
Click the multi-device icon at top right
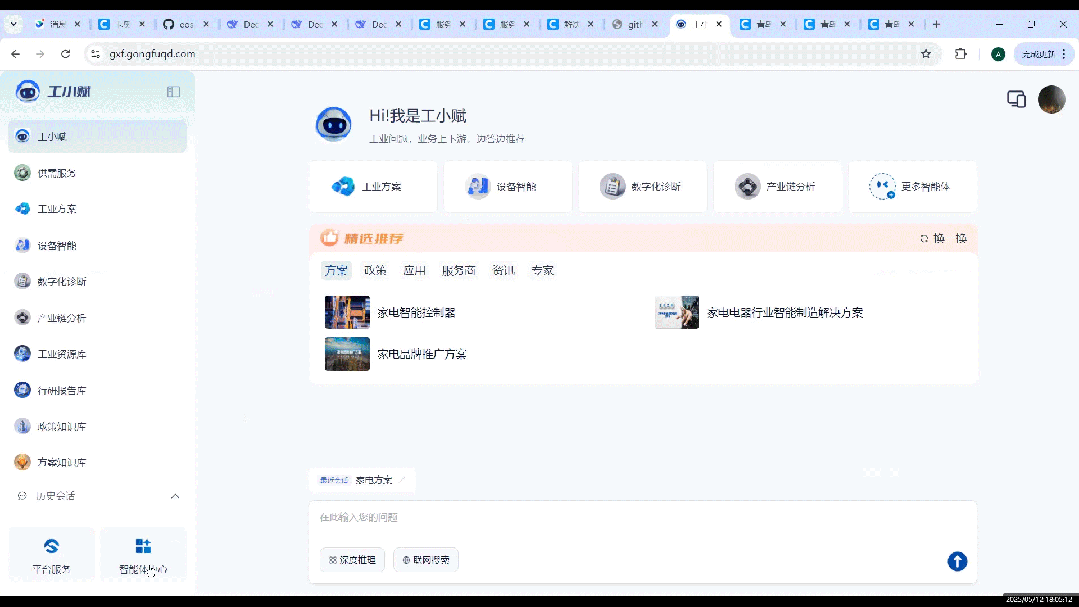[x=1016, y=99]
